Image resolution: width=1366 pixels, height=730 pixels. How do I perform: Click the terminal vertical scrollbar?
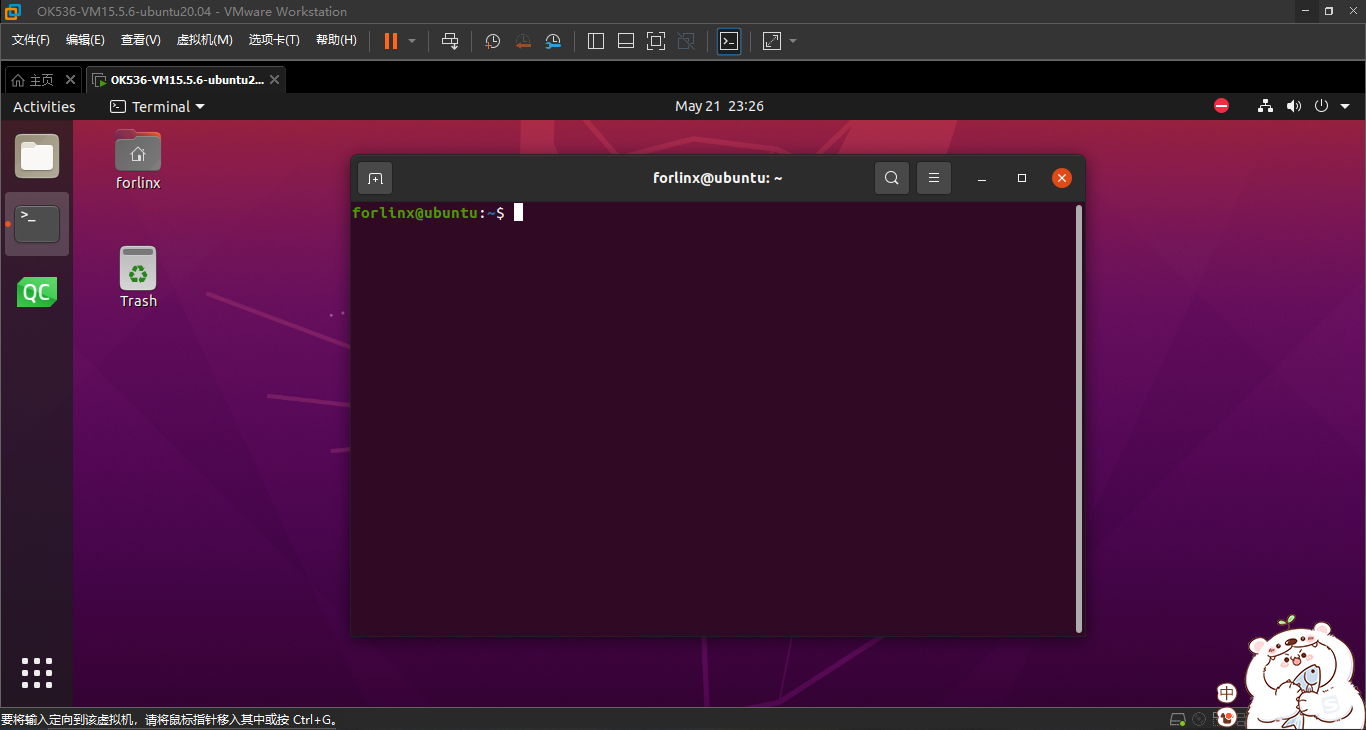coord(1078,418)
